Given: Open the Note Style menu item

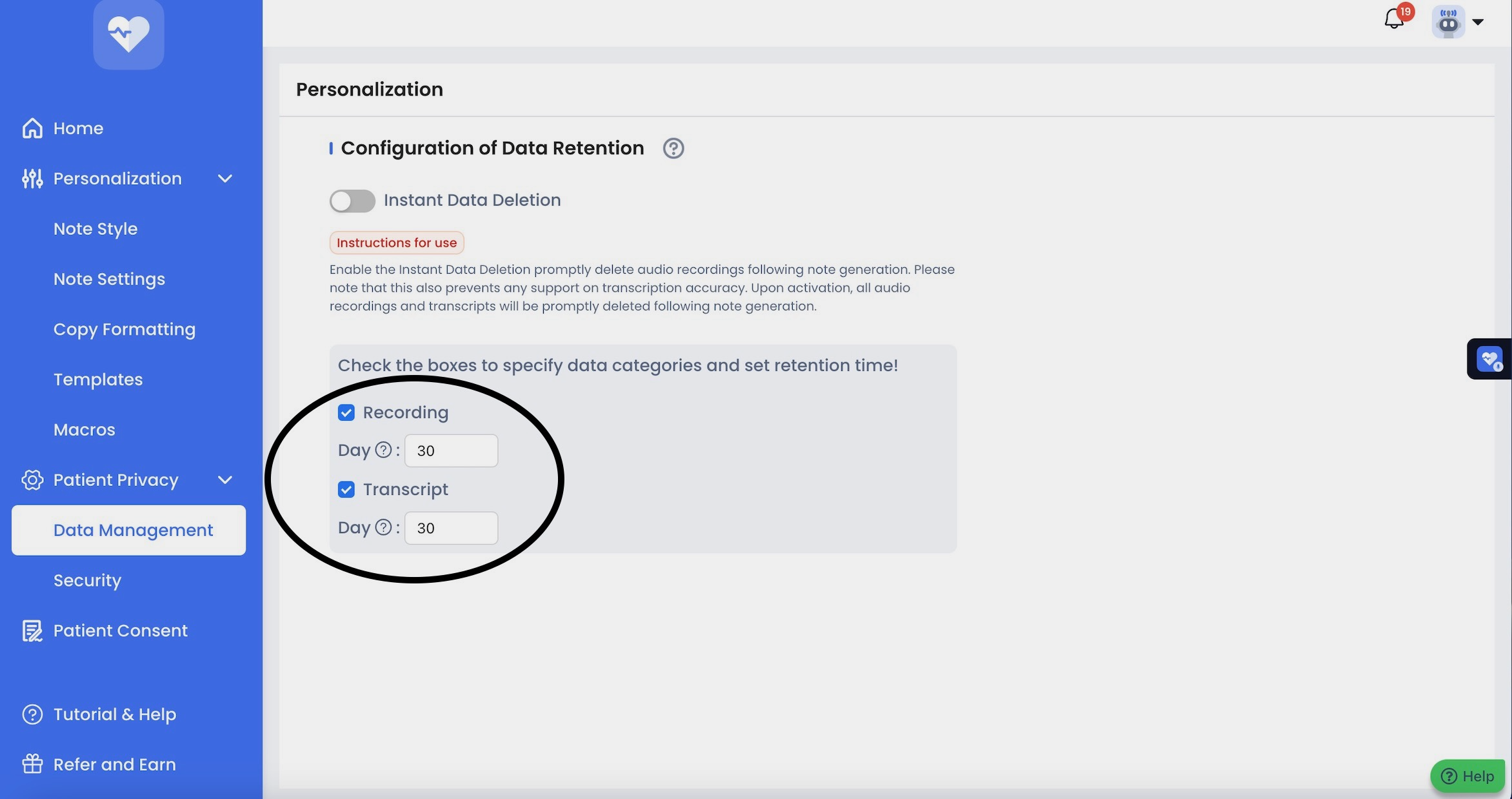Looking at the screenshot, I should point(95,228).
